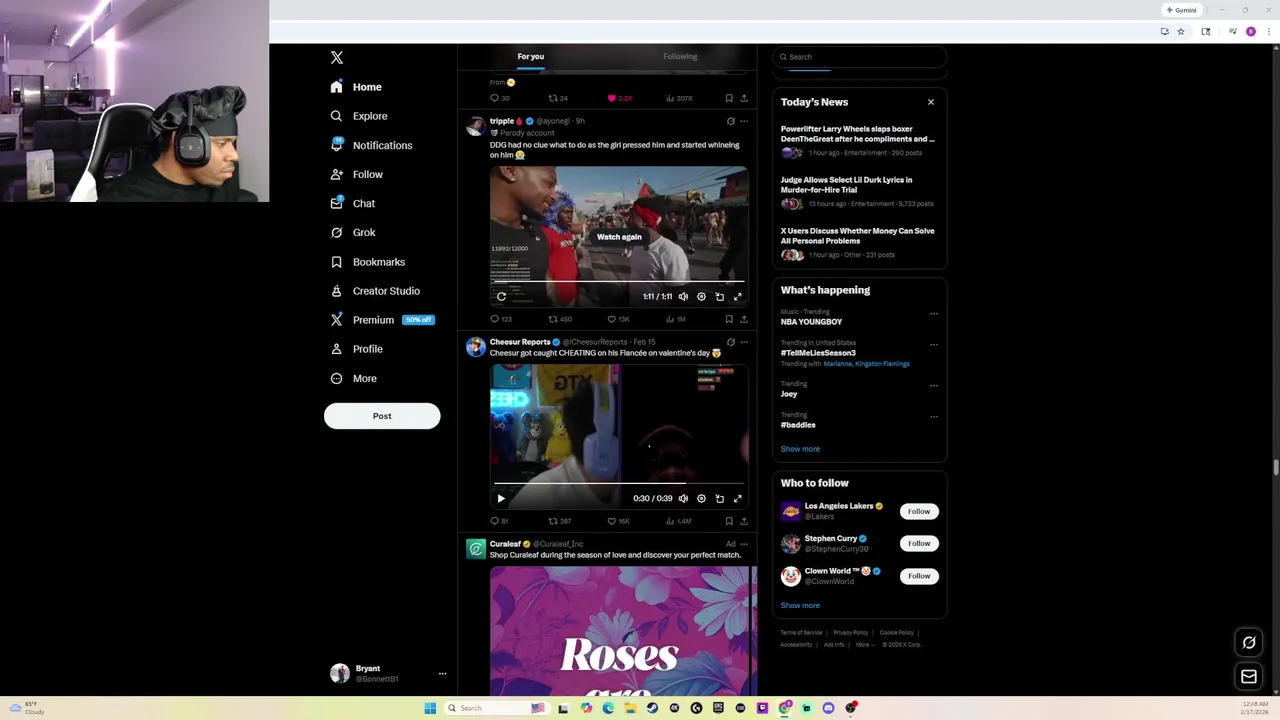
Task: Open more menu on Cheesur Reports post
Action: (x=744, y=342)
